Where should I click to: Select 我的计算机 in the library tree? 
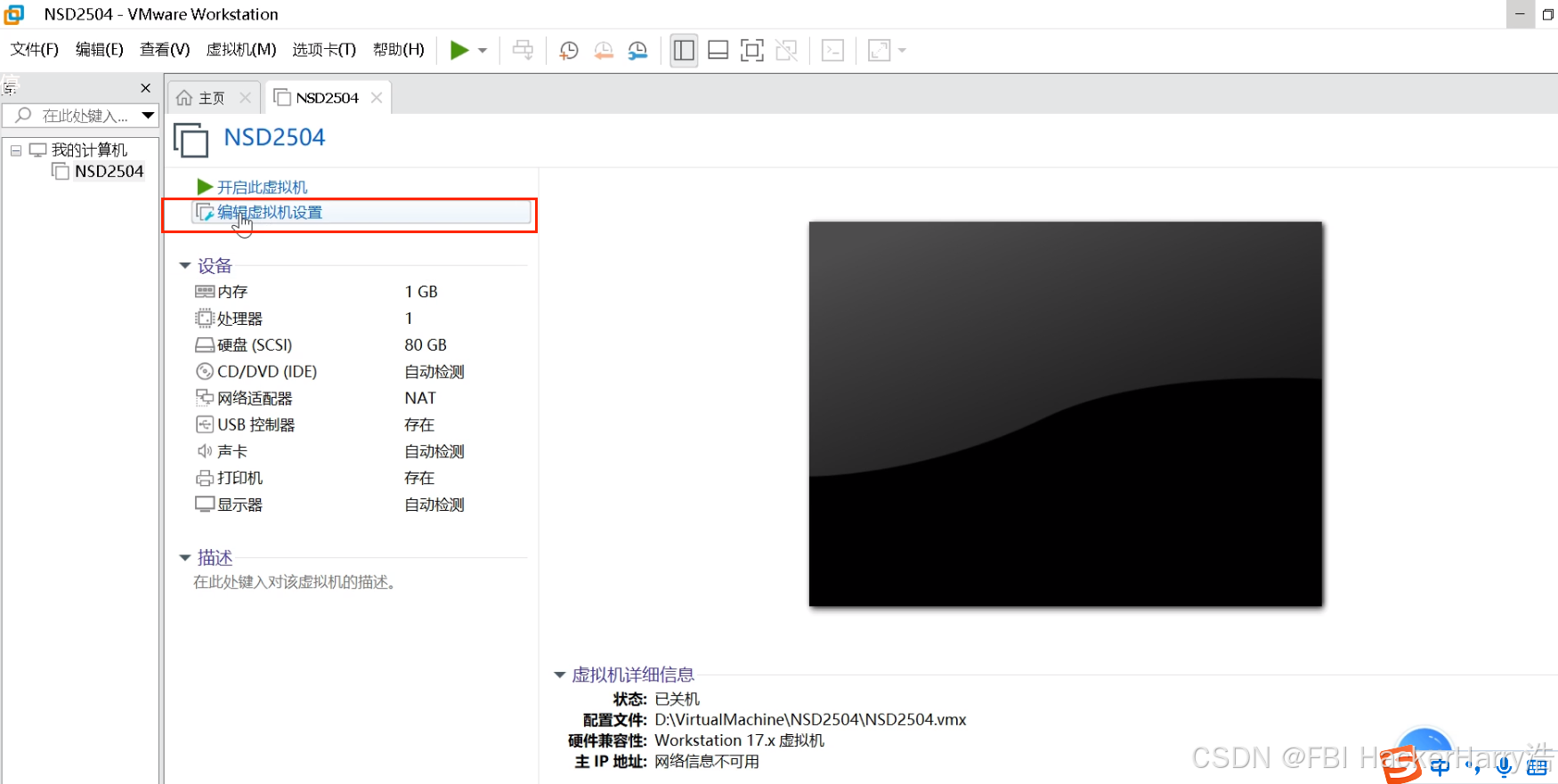coord(89,150)
